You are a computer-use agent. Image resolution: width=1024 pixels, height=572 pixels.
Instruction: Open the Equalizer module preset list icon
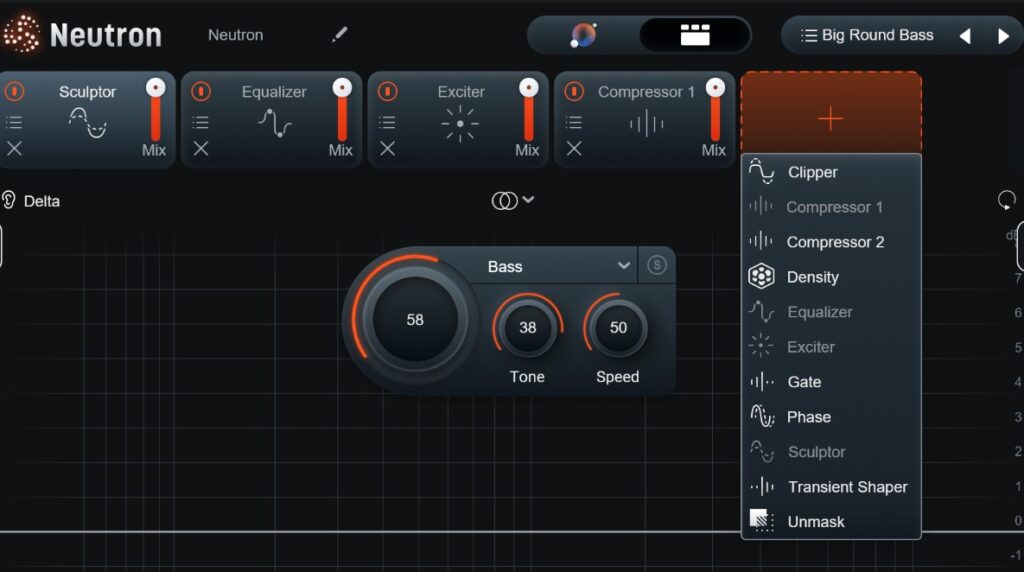pos(200,122)
